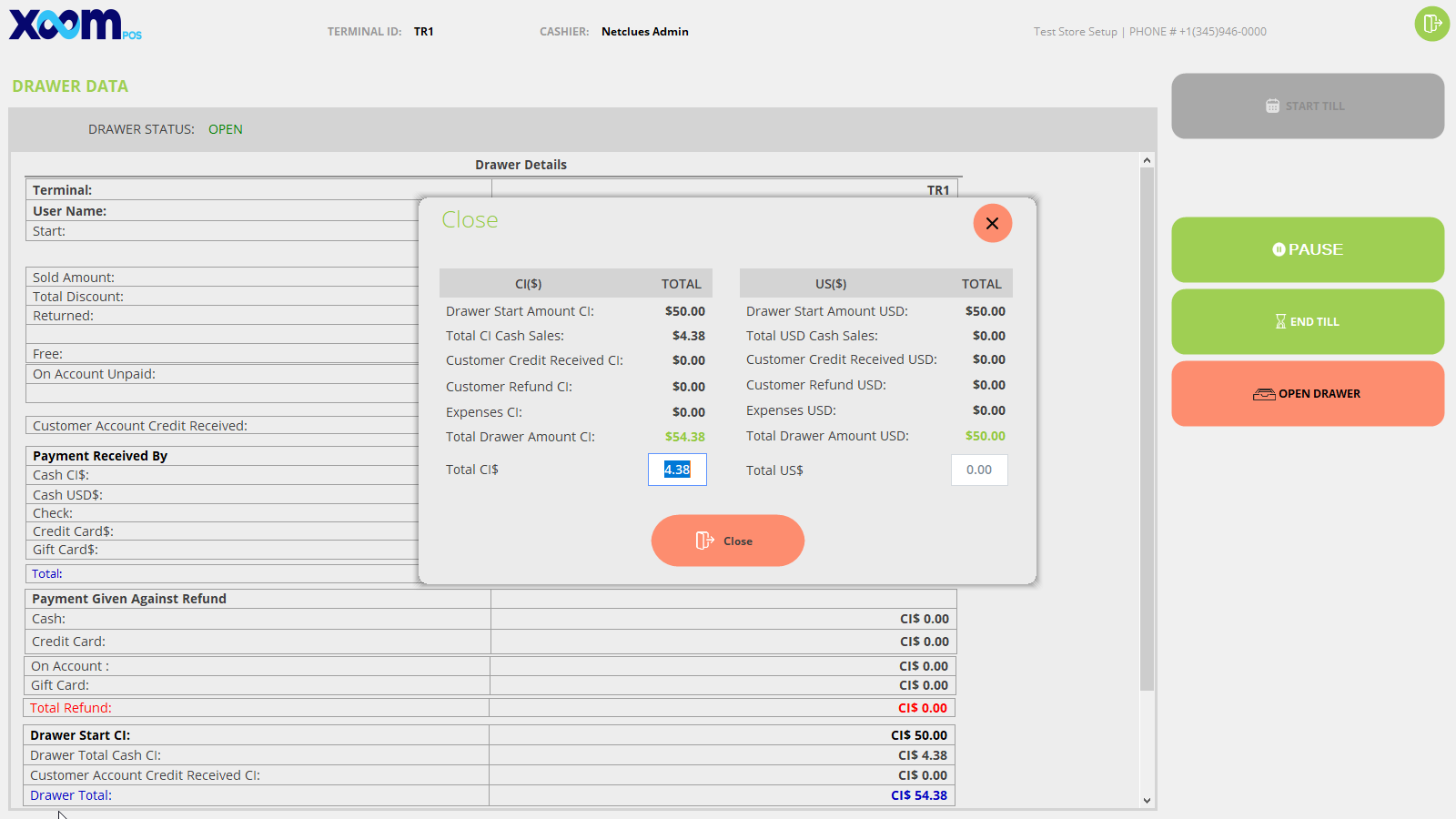Image resolution: width=1456 pixels, height=819 pixels.
Task: Click the END TILL button
Action: pyautogui.click(x=1307, y=321)
